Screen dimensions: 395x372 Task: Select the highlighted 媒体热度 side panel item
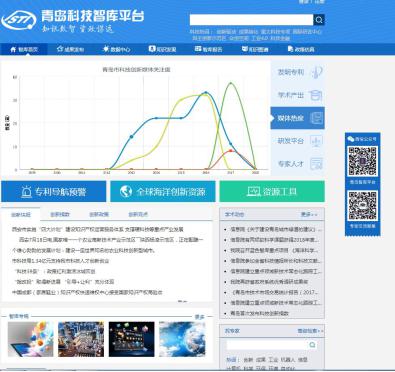click(x=297, y=118)
